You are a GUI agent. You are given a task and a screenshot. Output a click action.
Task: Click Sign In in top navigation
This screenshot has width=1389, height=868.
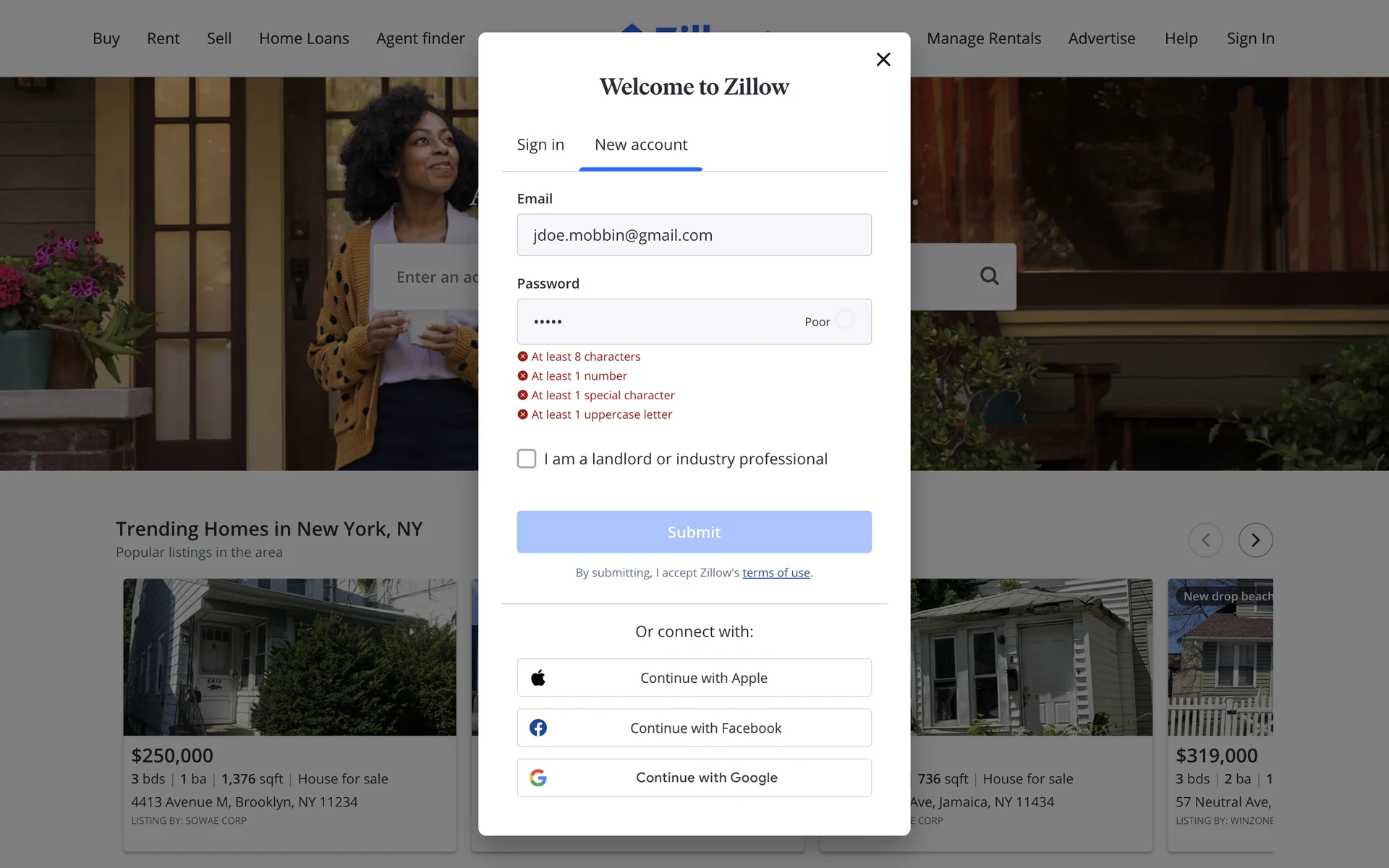(x=1250, y=38)
